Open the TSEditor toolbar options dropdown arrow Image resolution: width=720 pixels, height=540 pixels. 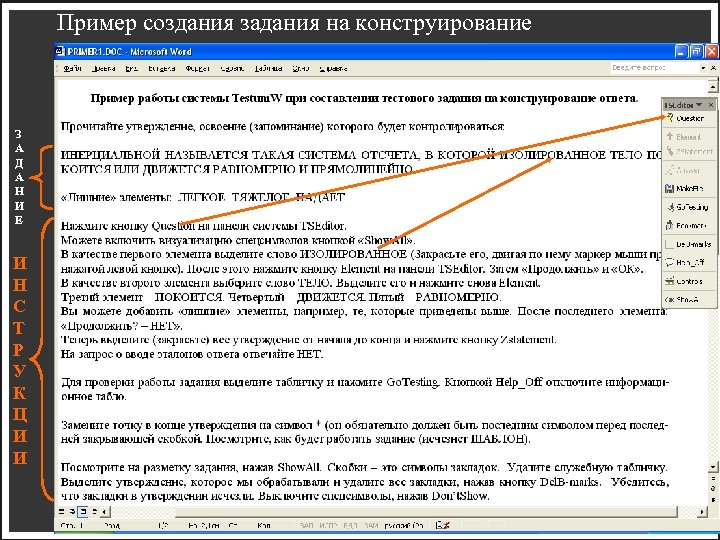[x=698, y=105]
